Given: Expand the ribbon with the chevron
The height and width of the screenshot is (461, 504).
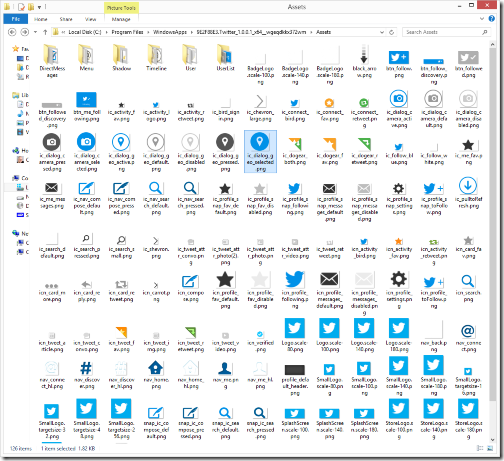Looking at the screenshot, I should point(482,19).
